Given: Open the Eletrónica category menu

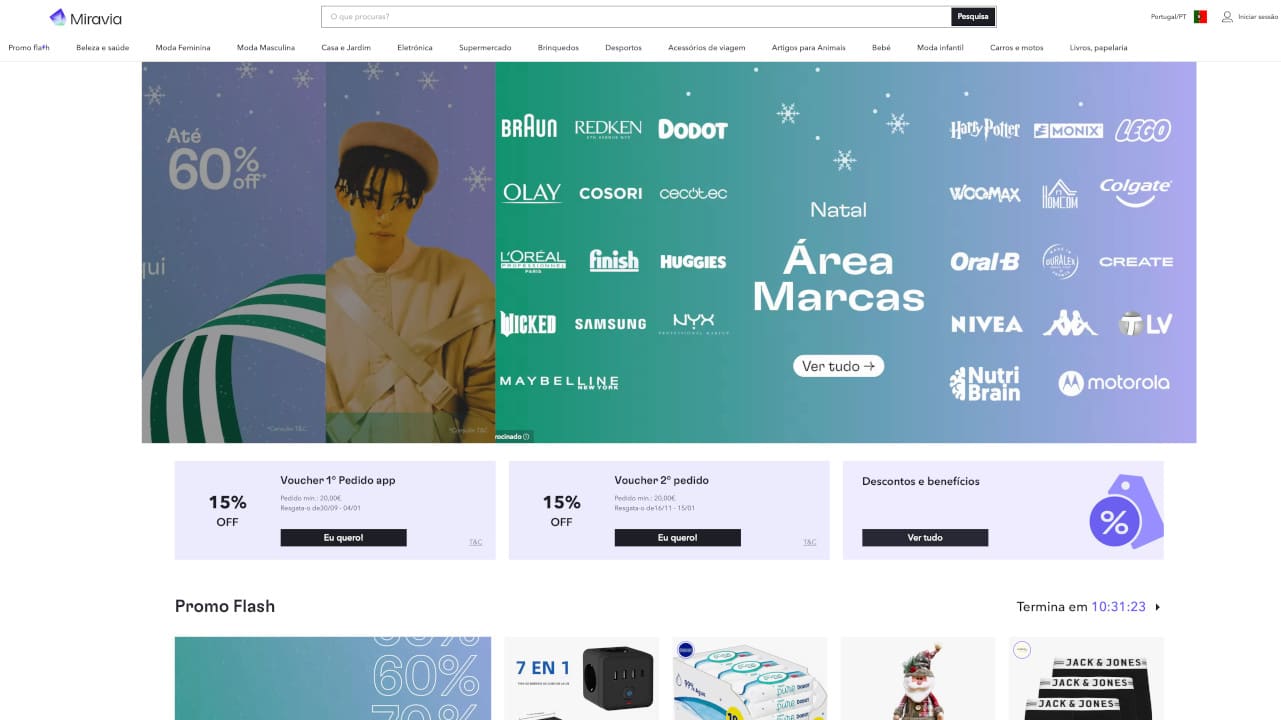Looking at the screenshot, I should pyautogui.click(x=415, y=48).
